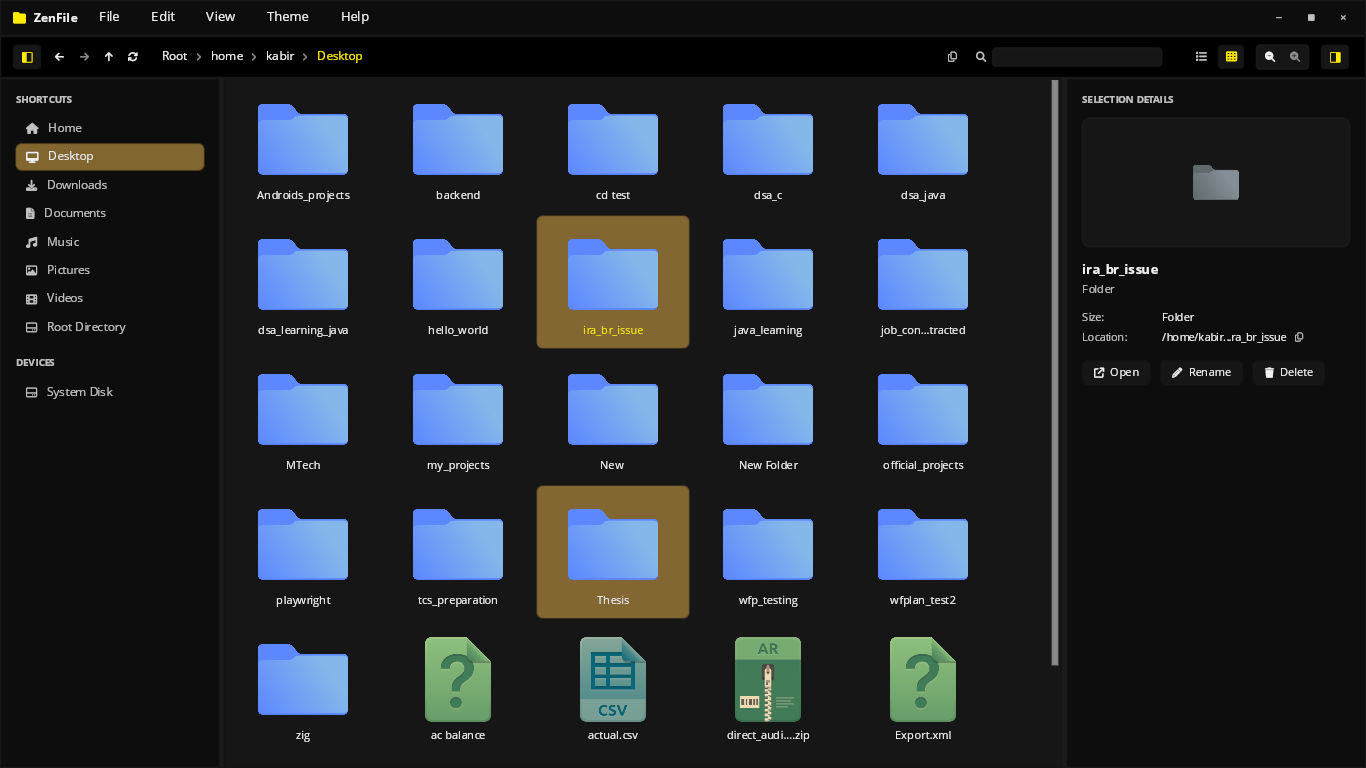Open Downloads shortcut in sidebar
The height and width of the screenshot is (768, 1366).
click(x=110, y=185)
